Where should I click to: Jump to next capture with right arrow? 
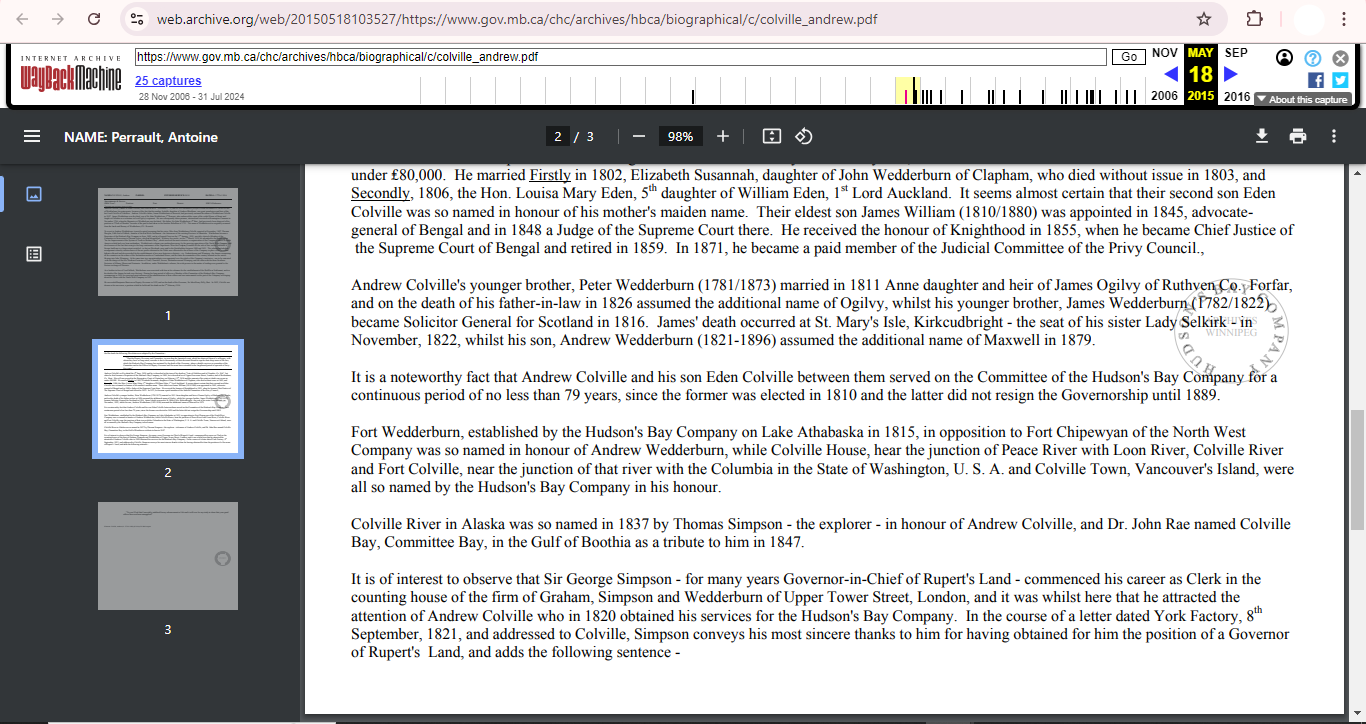(1230, 74)
